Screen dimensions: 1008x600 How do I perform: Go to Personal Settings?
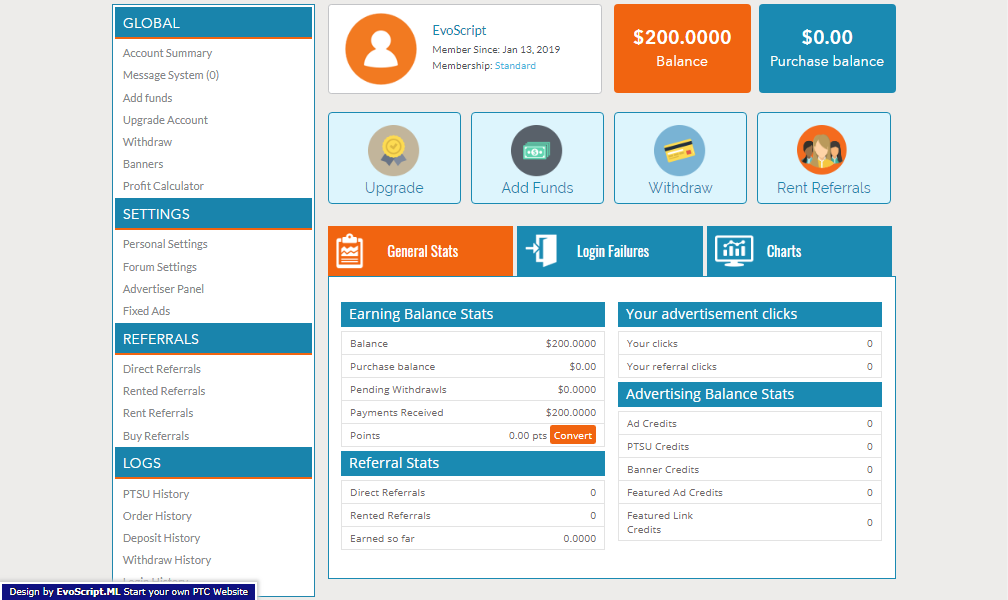pyautogui.click(x=164, y=243)
